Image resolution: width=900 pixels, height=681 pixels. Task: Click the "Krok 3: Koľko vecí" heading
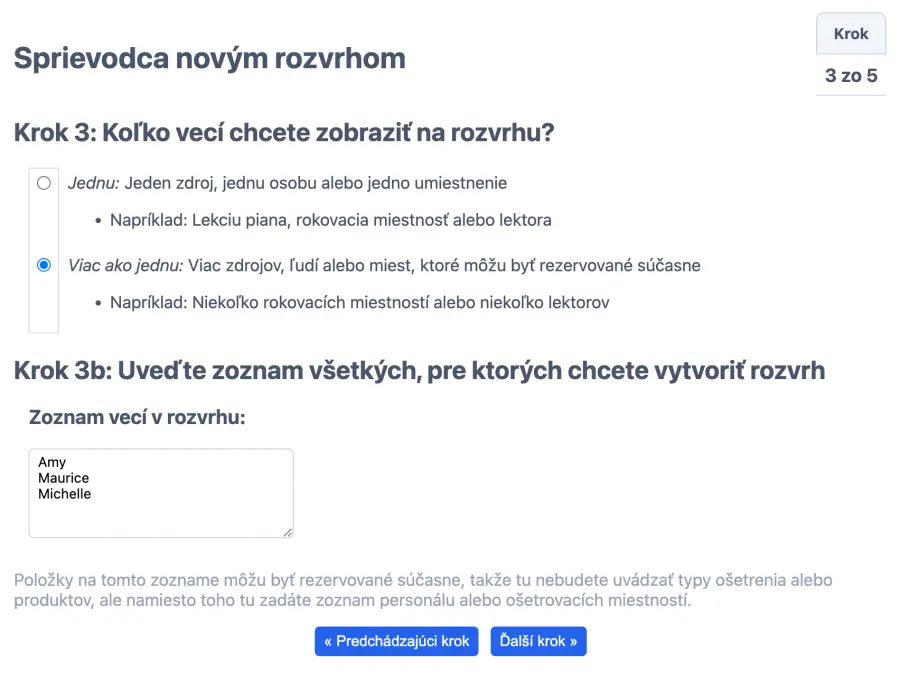click(284, 132)
